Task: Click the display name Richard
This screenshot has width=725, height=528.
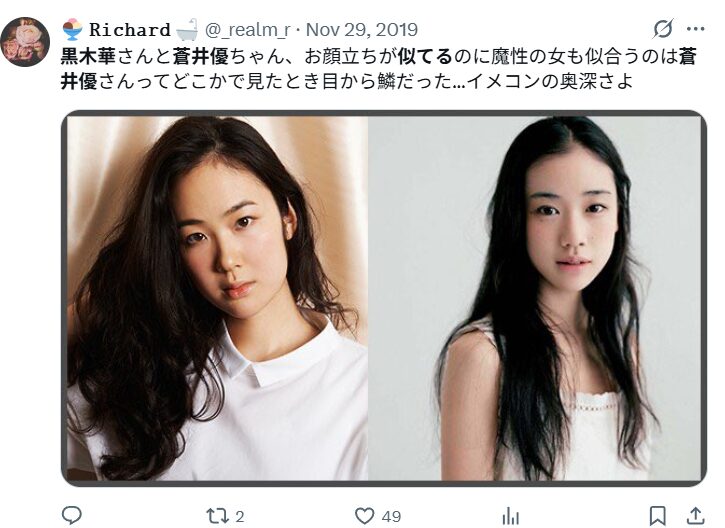Action: pyautogui.click(x=130, y=30)
